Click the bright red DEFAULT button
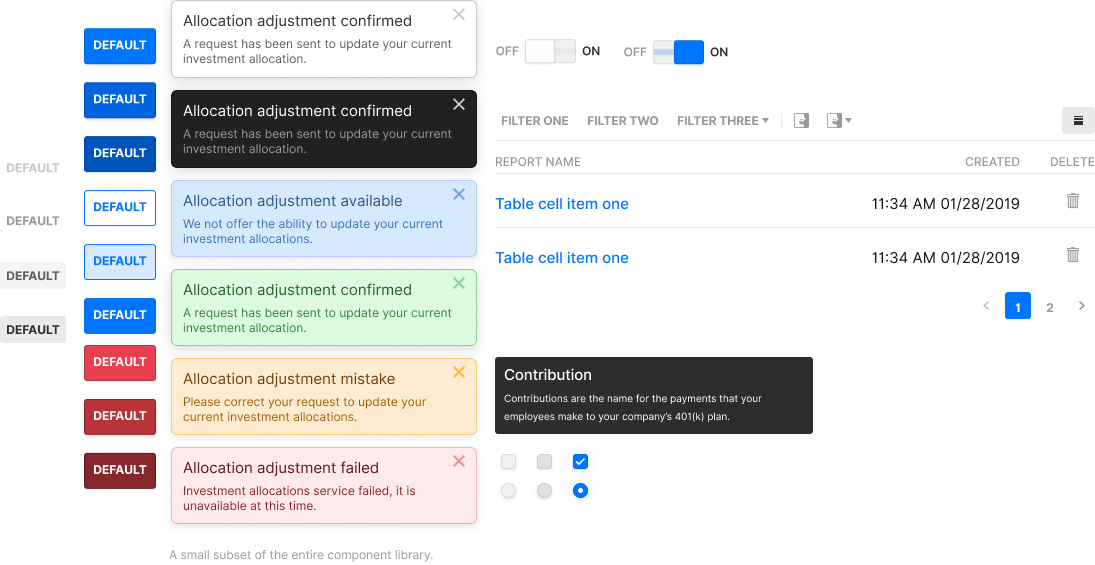The height and width of the screenshot is (565, 1095). tap(120, 362)
